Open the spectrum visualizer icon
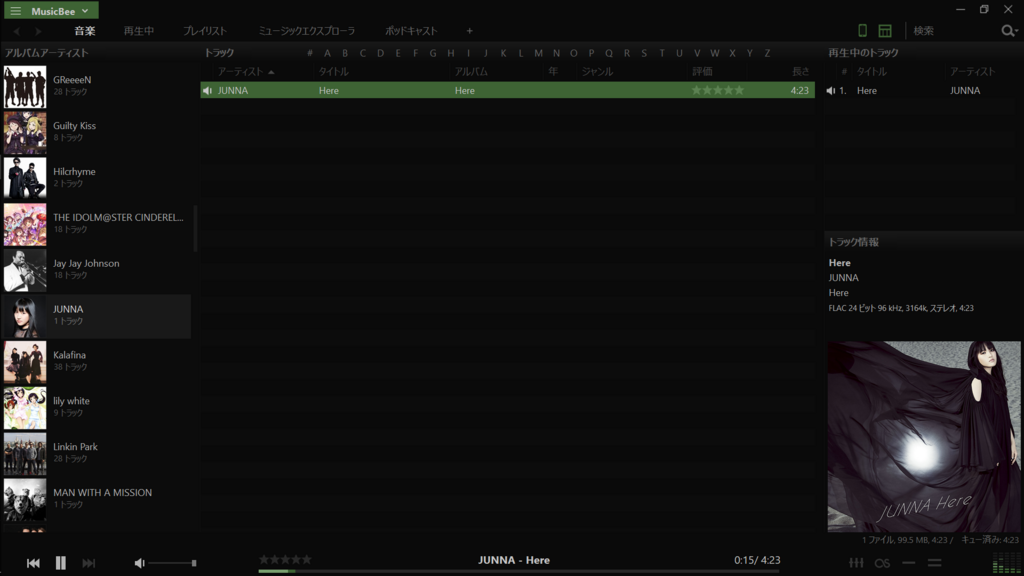The height and width of the screenshot is (576, 1024). (1006, 564)
